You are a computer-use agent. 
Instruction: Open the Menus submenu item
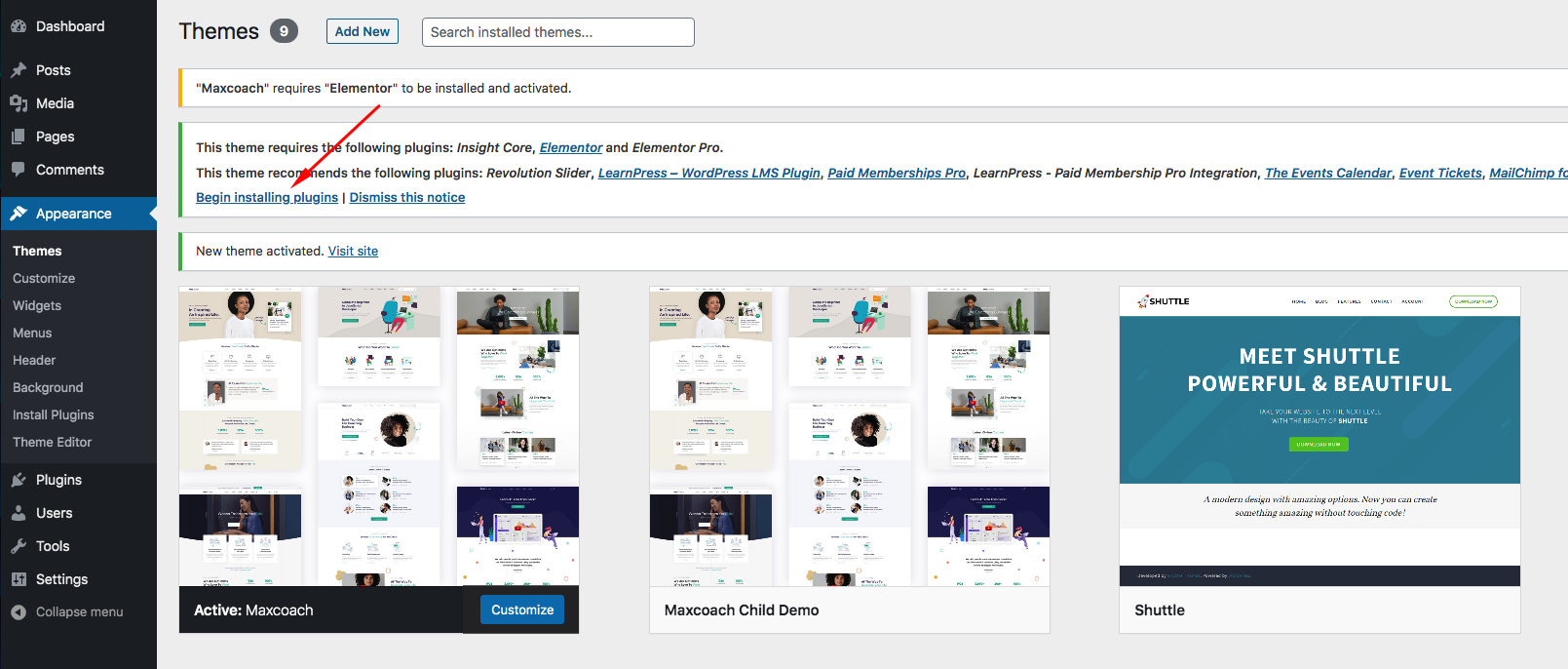32,333
